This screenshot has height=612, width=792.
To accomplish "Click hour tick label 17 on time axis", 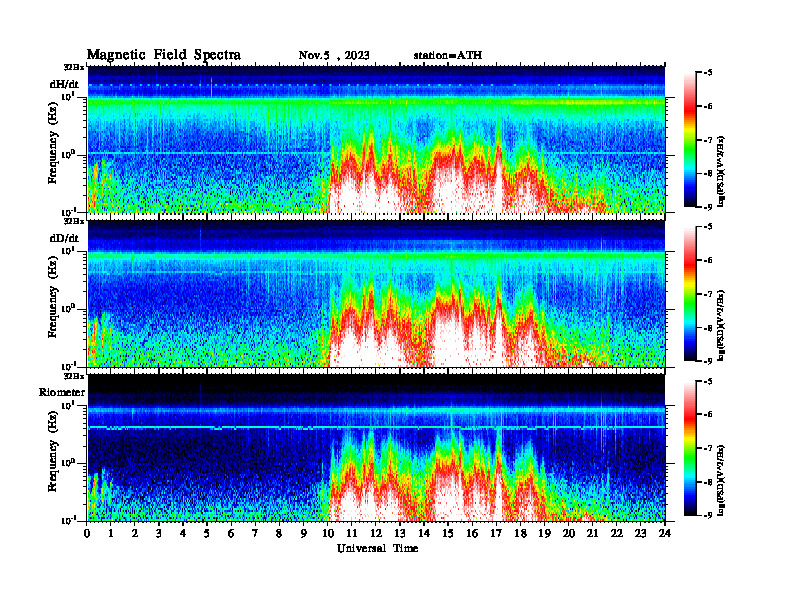I will (497, 533).
